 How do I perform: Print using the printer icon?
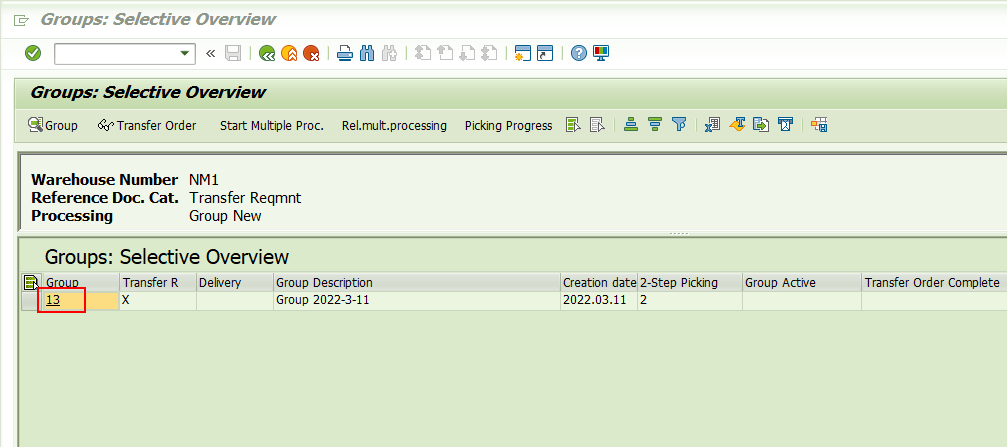[x=345, y=53]
